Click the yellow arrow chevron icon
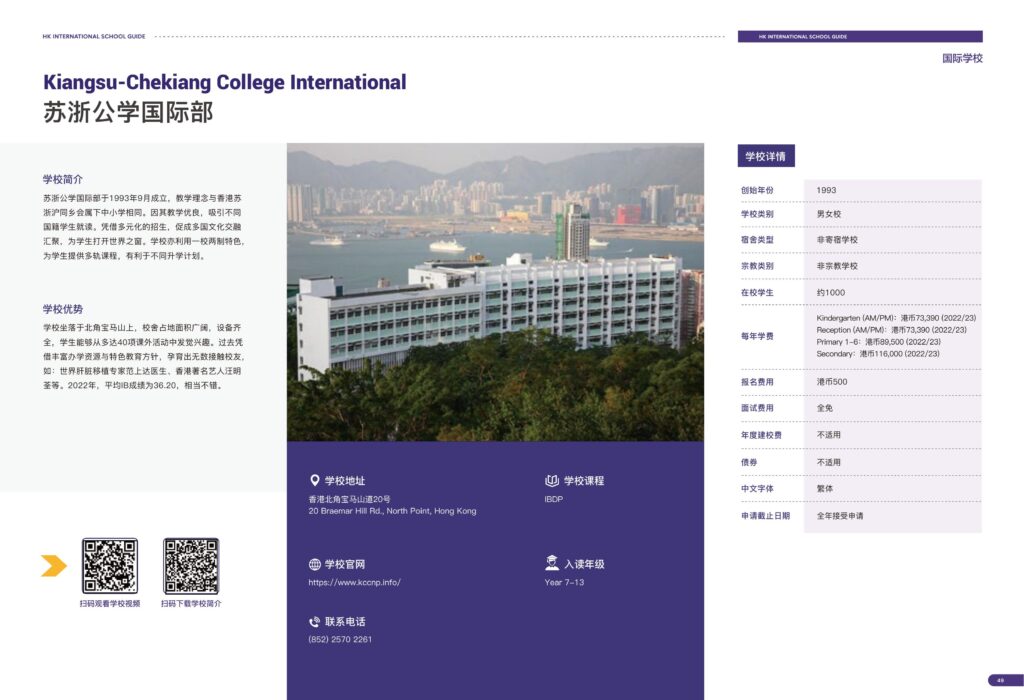1024x700 pixels. point(54,565)
